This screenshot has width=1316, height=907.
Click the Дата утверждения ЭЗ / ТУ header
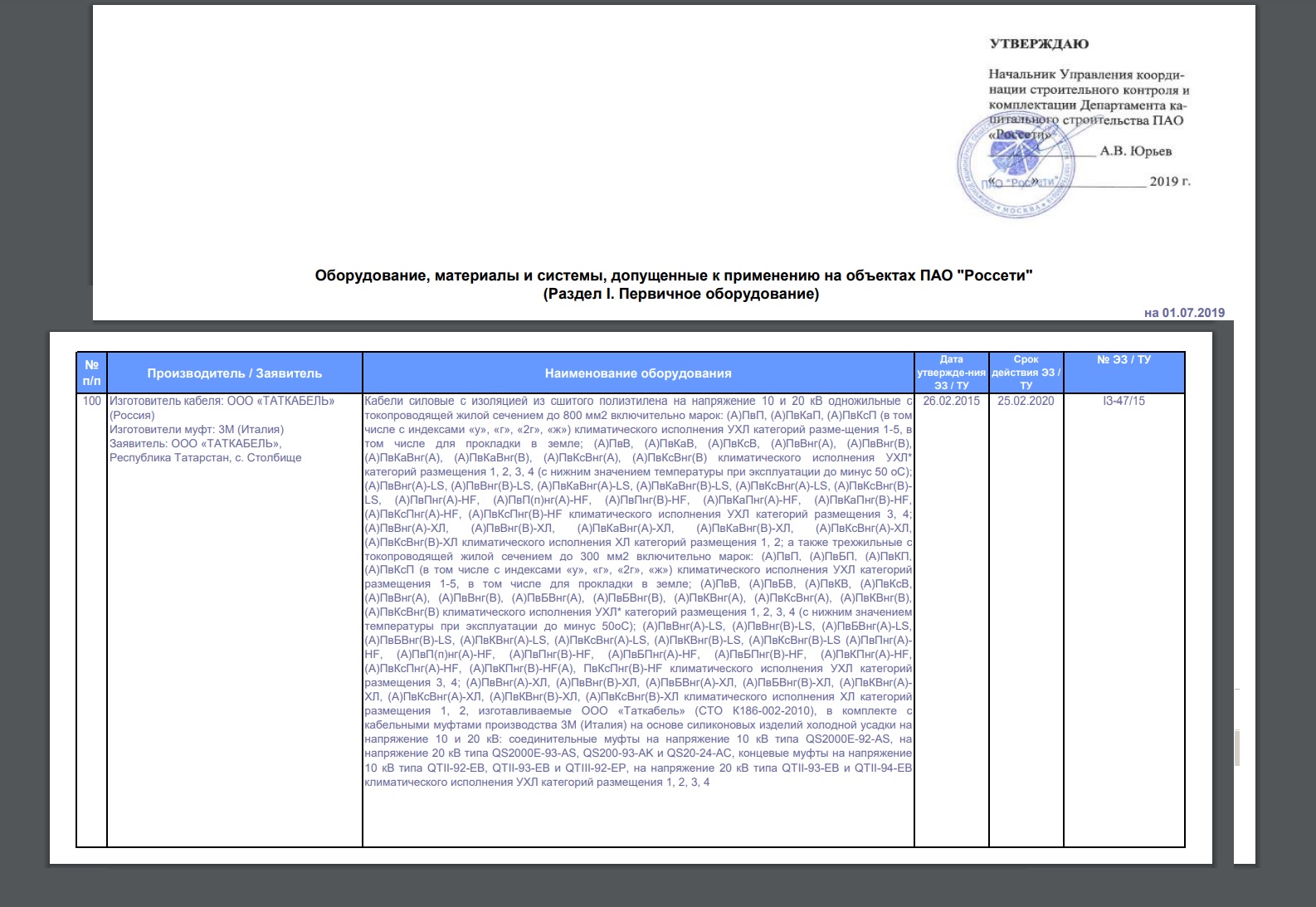point(952,373)
